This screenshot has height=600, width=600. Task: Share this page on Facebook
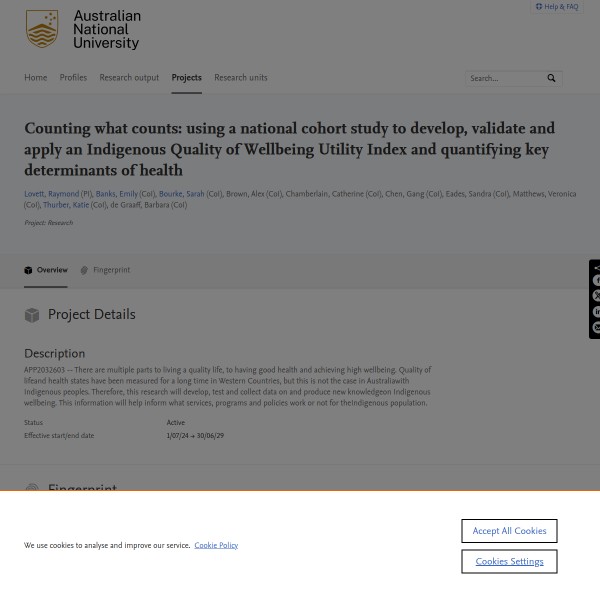tap(596, 281)
